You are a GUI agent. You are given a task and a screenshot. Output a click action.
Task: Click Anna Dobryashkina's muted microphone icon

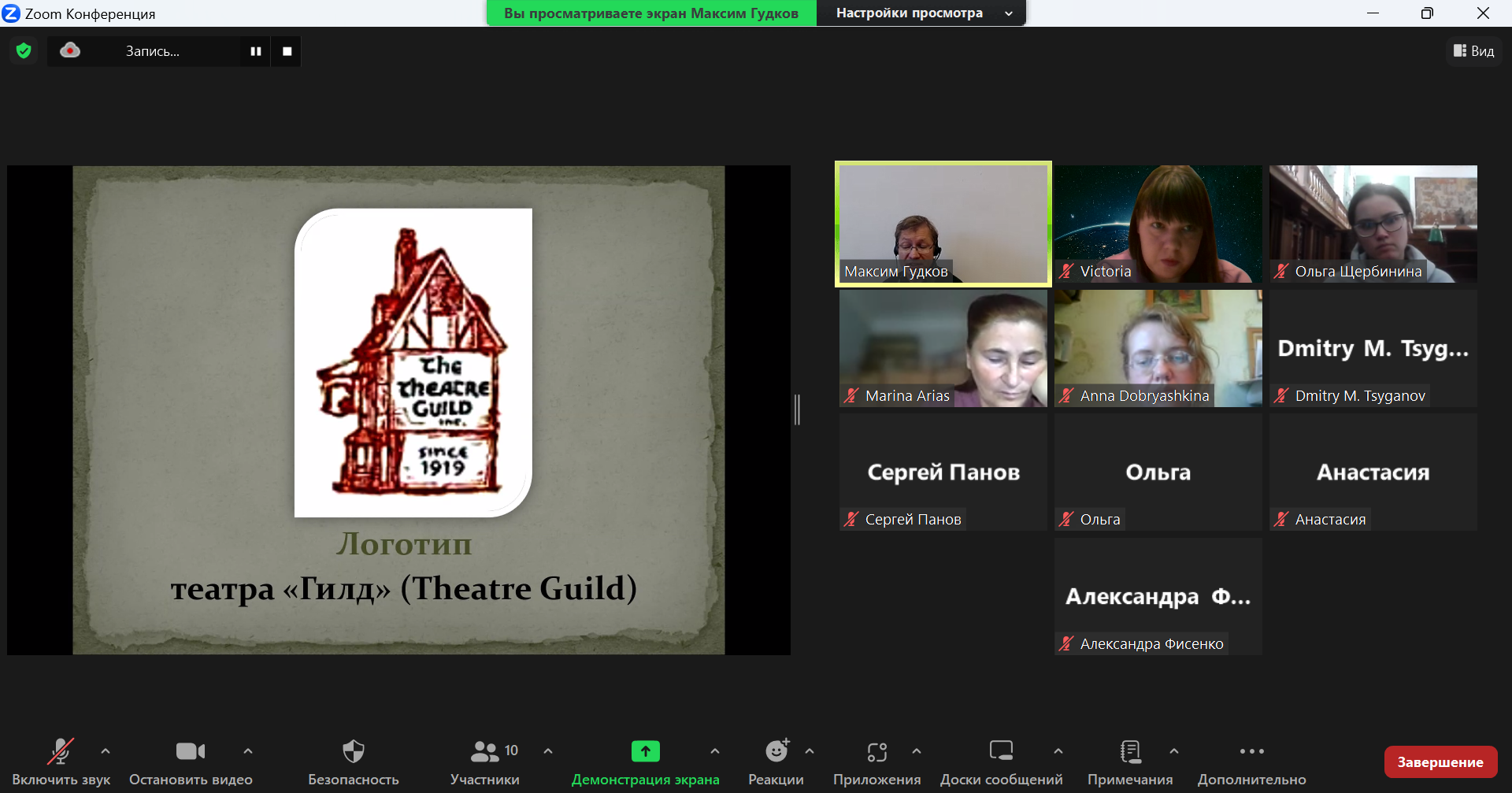tap(1066, 395)
